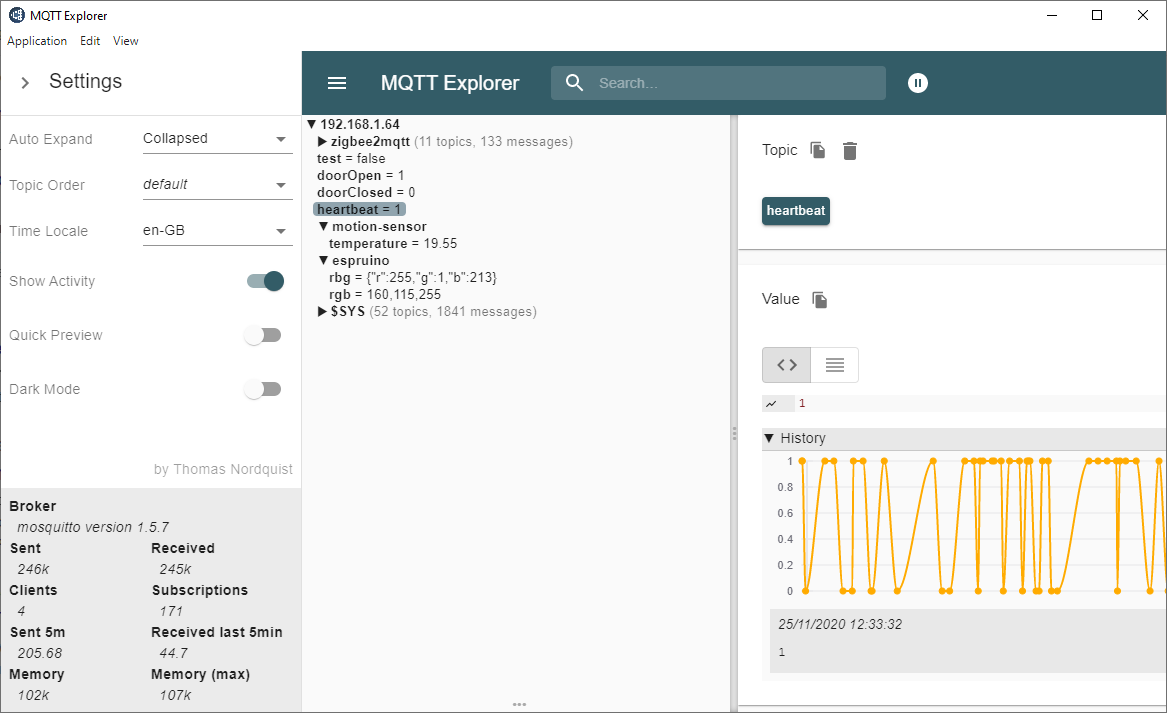Click the mosquitto version 1.5.7 text
Image resolution: width=1167 pixels, height=713 pixels.
point(93,527)
